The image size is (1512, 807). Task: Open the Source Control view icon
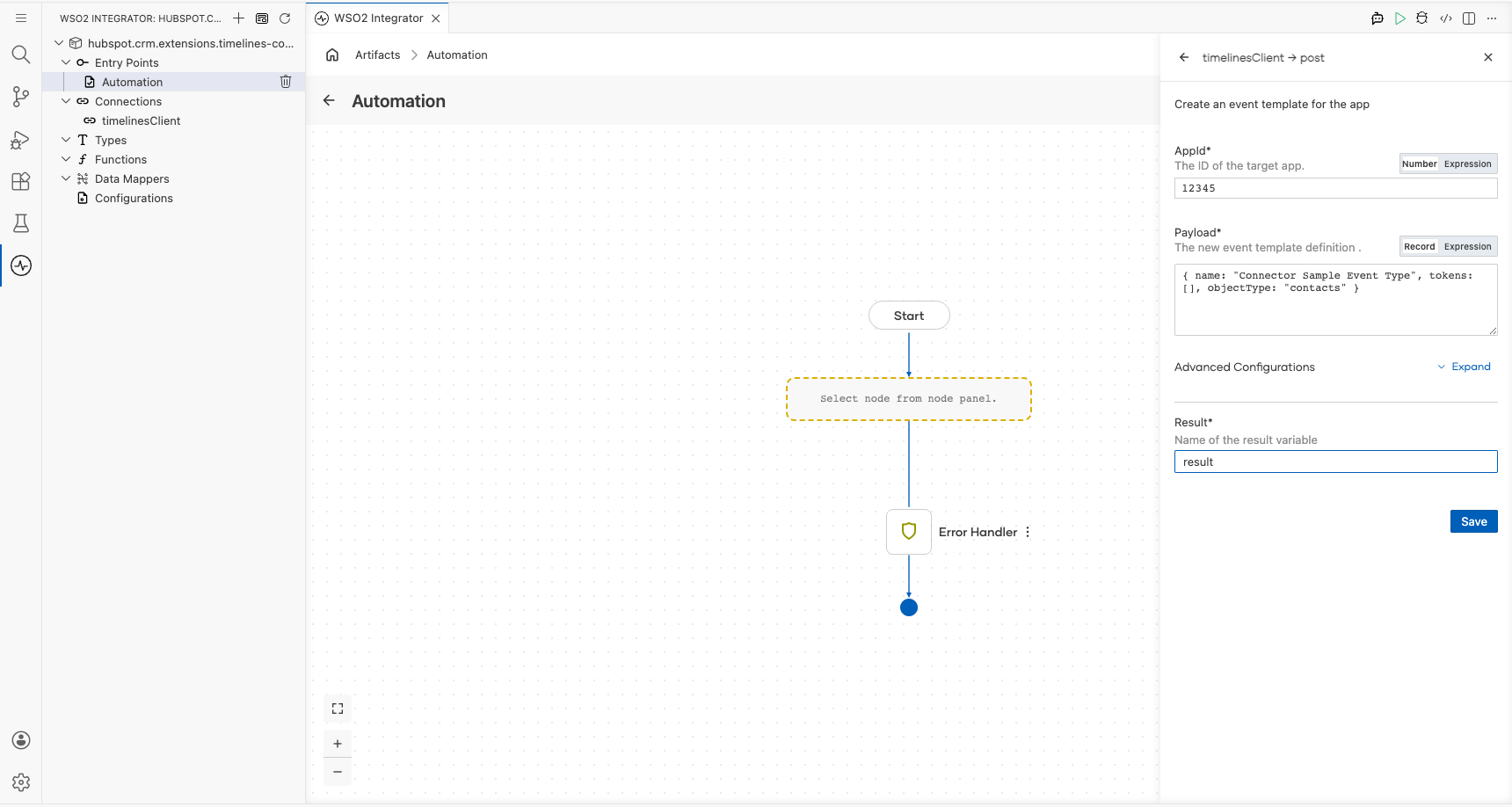pos(21,97)
